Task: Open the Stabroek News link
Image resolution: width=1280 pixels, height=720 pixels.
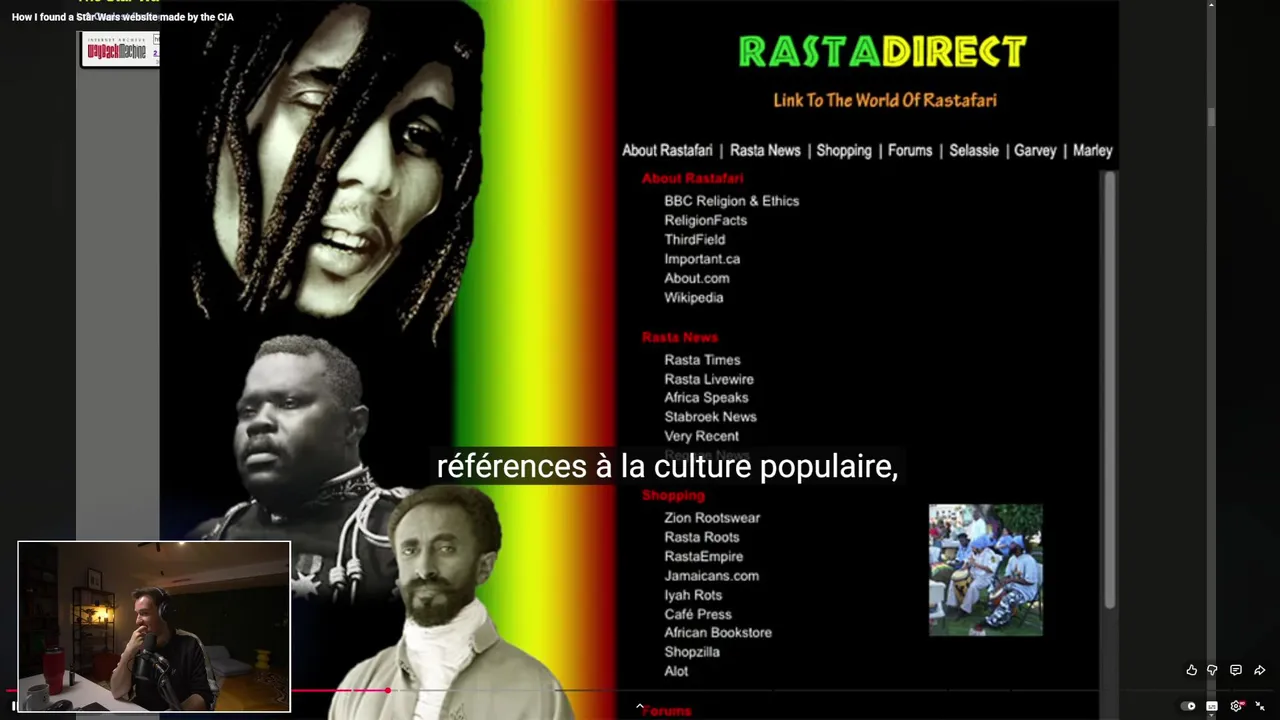Action: point(710,417)
